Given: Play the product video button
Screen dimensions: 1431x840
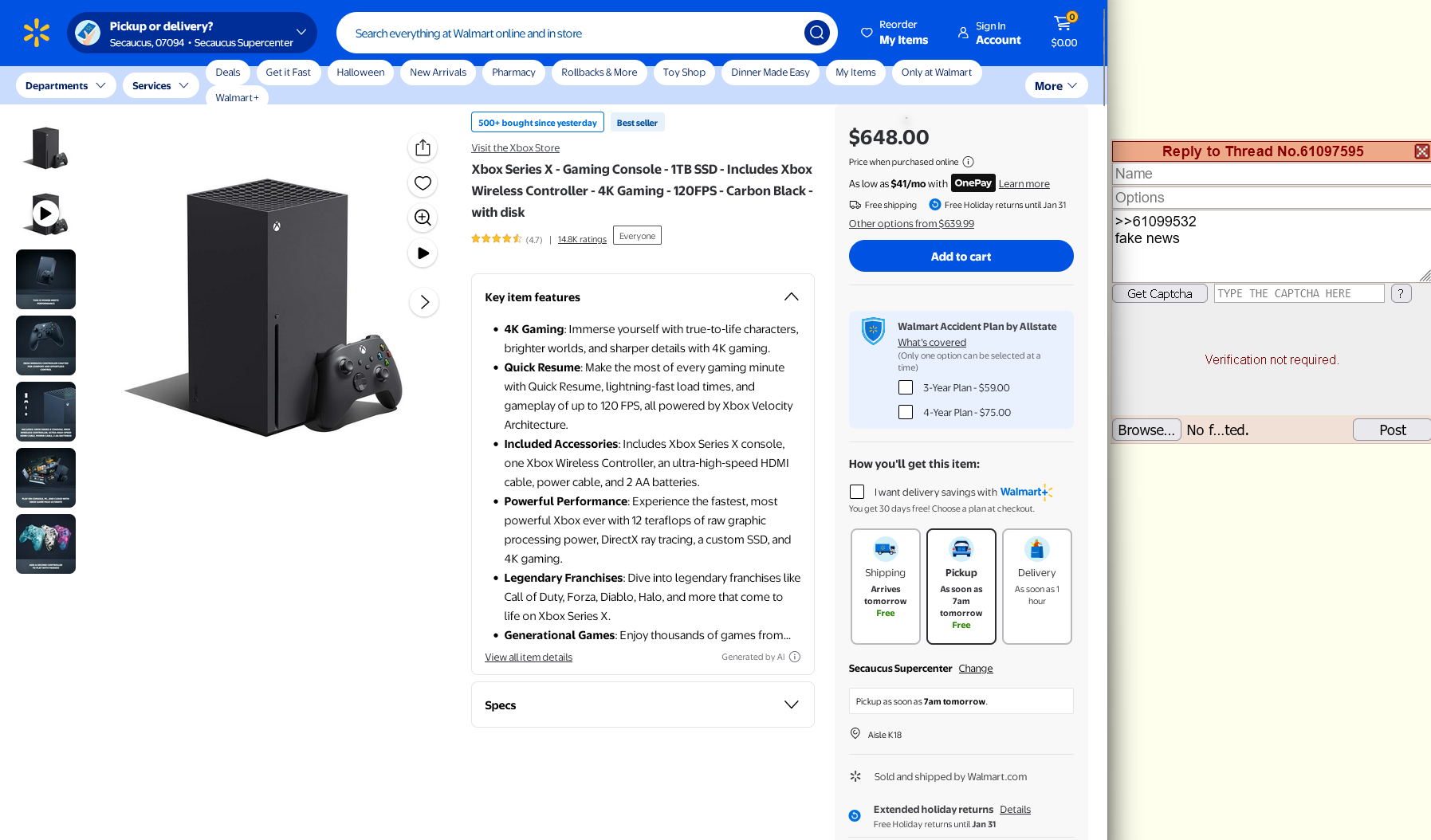Looking at the screenshot, I should (x=423, y=253).
